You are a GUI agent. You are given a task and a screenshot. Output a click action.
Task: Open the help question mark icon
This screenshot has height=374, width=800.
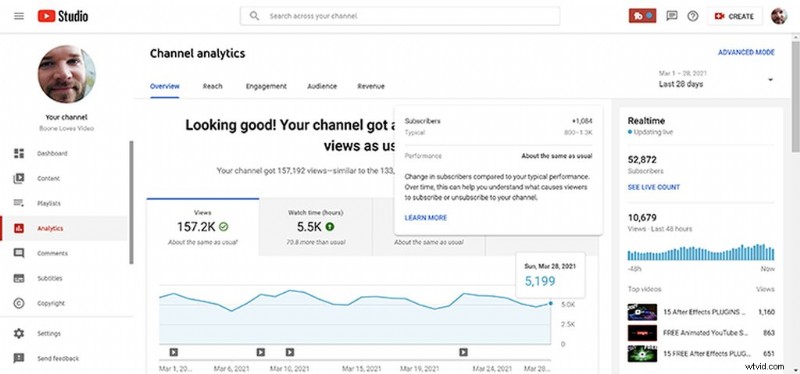[692, 16]
